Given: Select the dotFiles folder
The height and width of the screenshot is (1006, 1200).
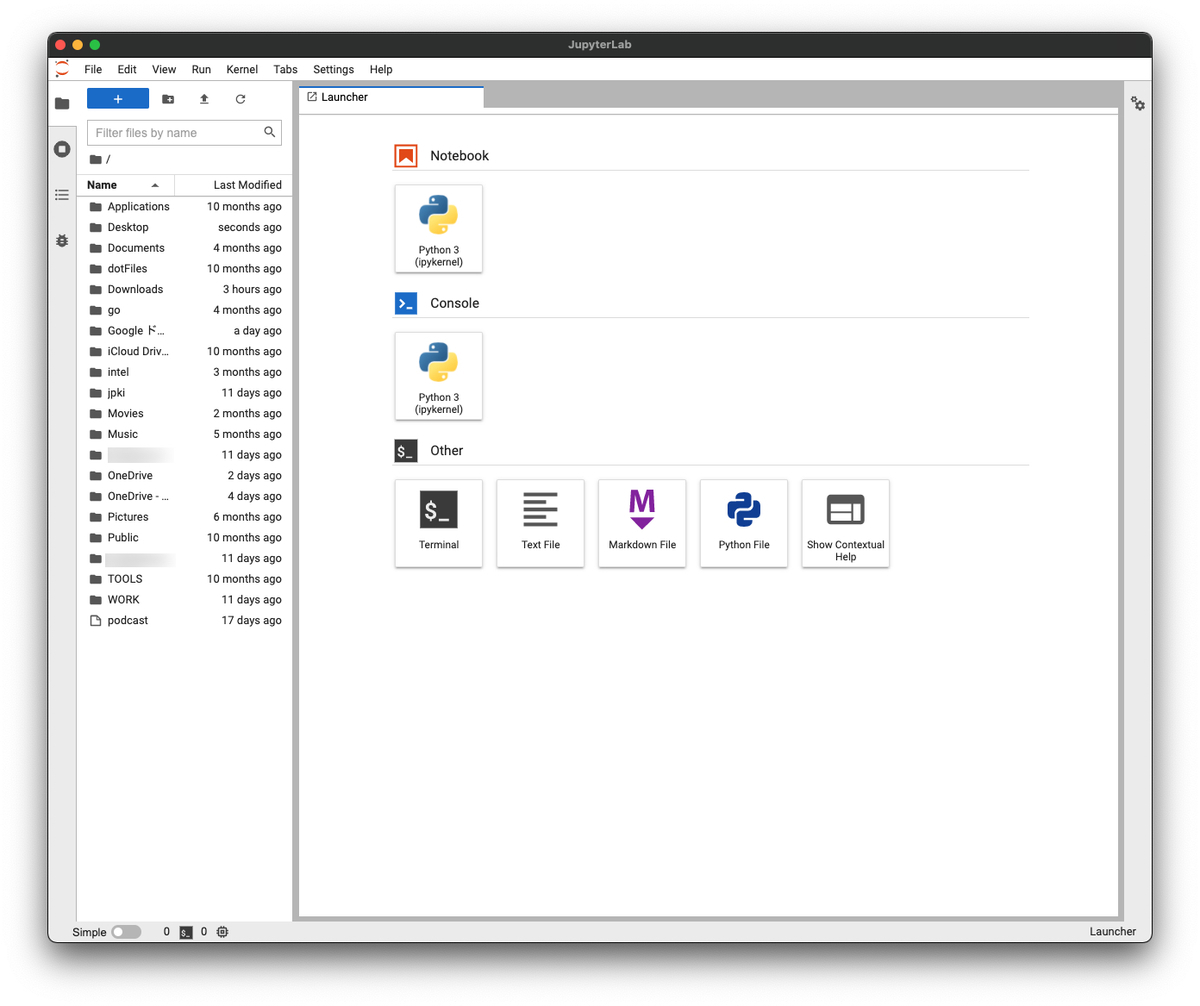Looking at the screenshot, I should click(184, 269).
